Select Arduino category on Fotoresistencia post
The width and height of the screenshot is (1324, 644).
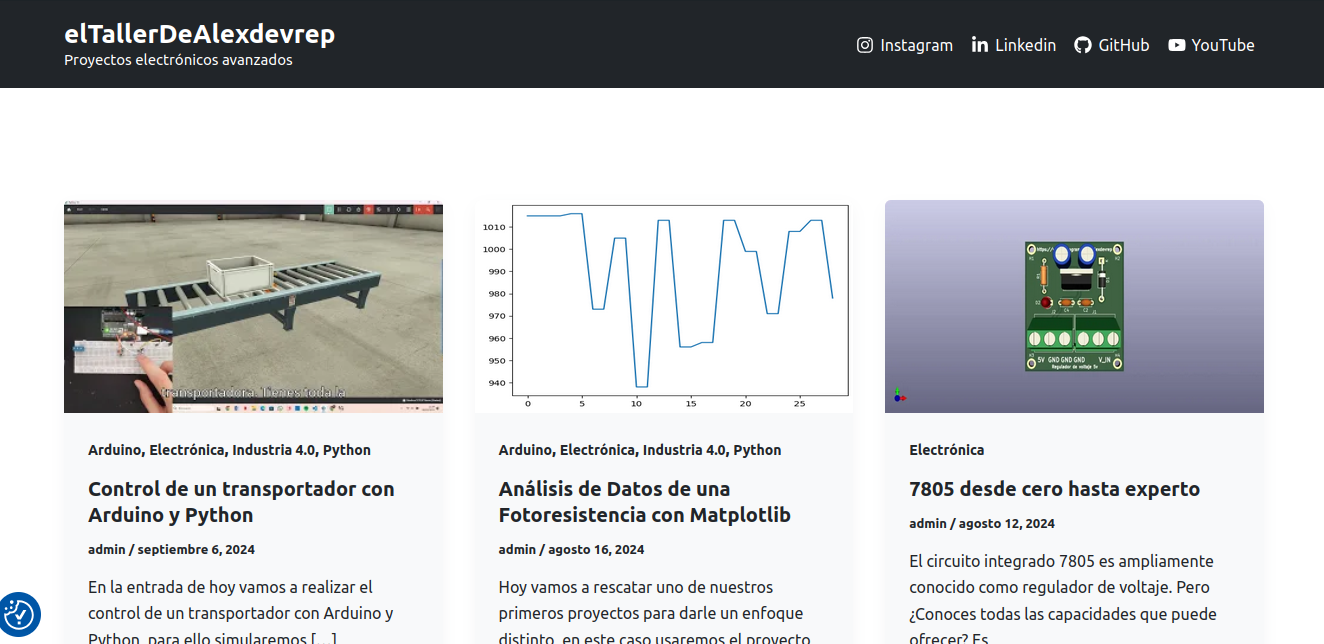(526, 450)
